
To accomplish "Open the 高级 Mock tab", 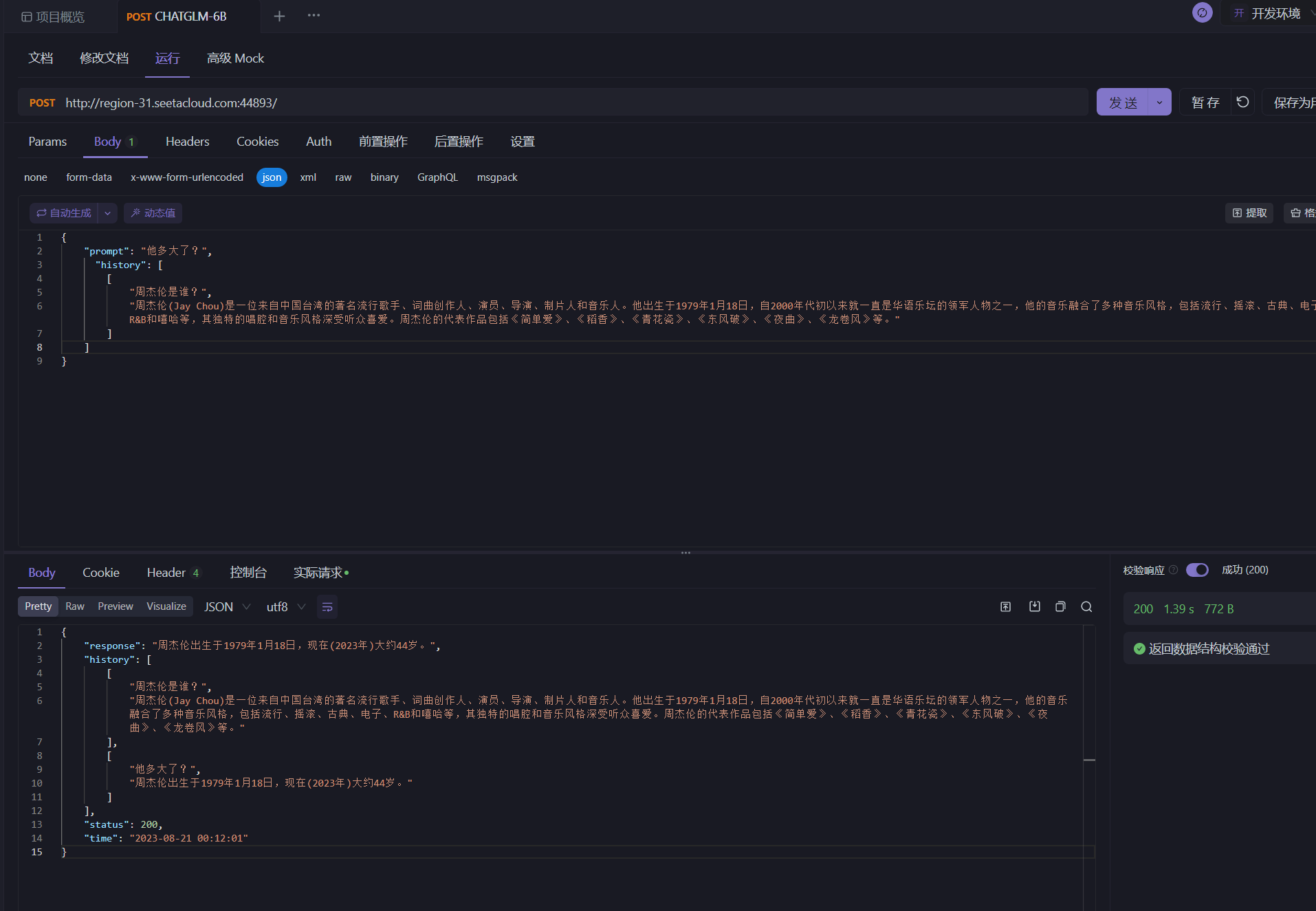I will click(x=235, y=58).
